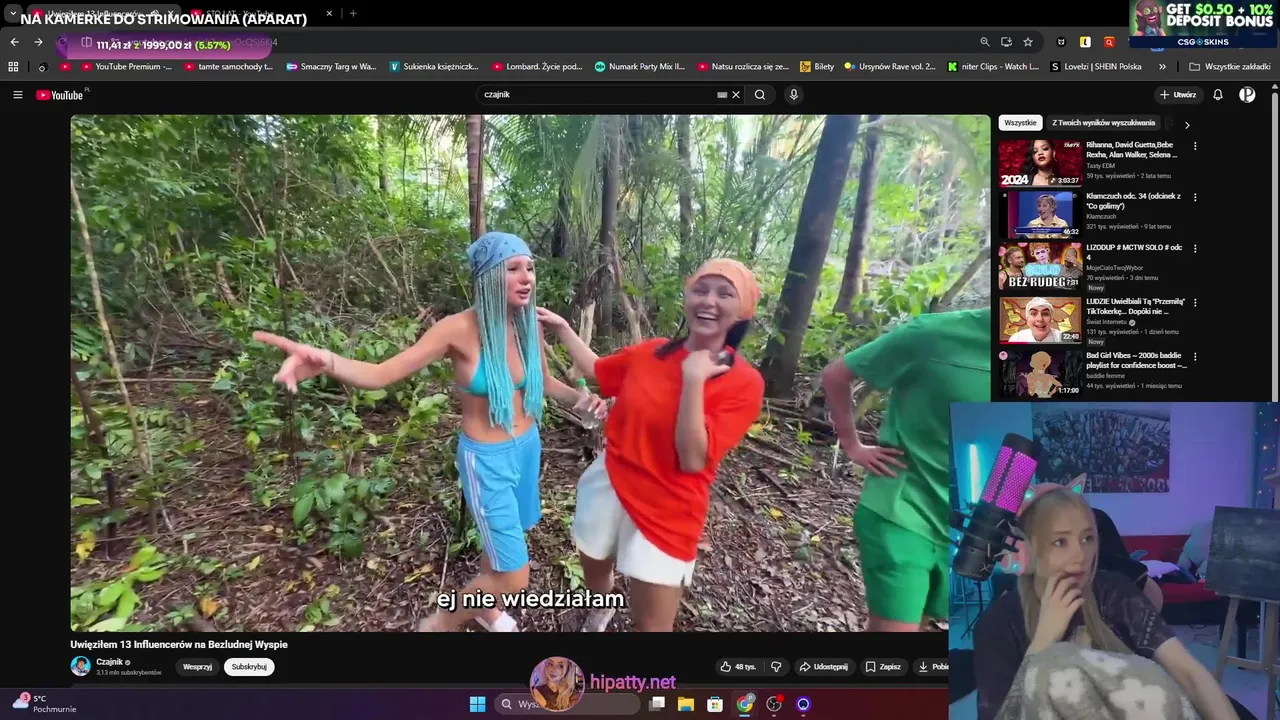Open the Czajnik channel avatar

click(x=80, y=666)
